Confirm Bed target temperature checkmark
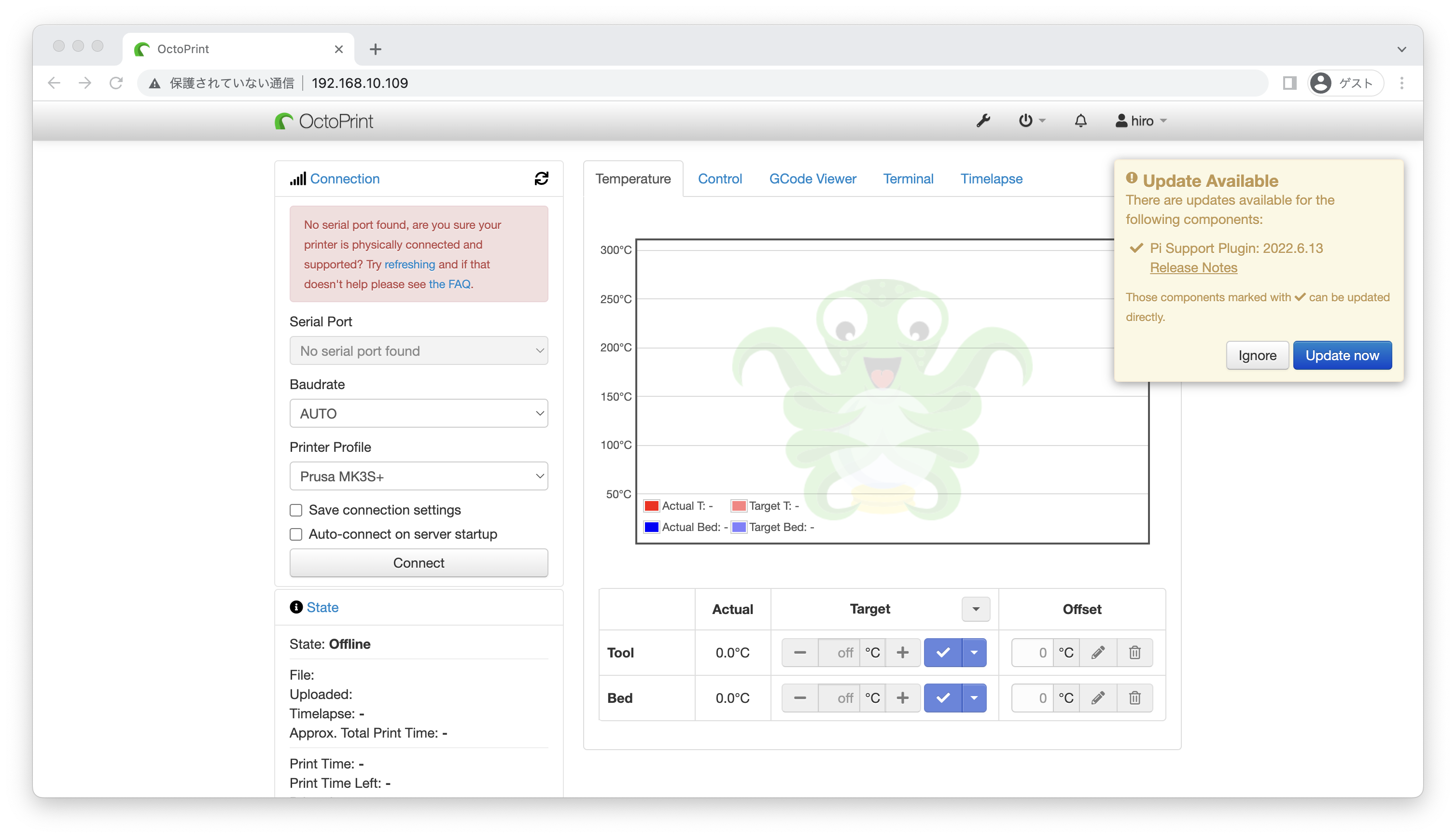The height and width of the screenshot is (838, 1456). pyautogui.click(x=943, y=698)
